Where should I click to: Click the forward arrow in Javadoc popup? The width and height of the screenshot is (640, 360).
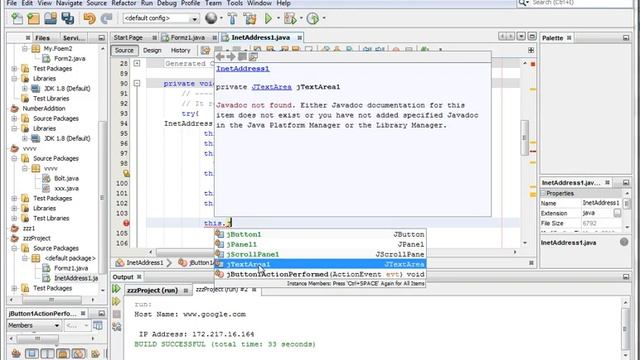[x=231, y=57]
